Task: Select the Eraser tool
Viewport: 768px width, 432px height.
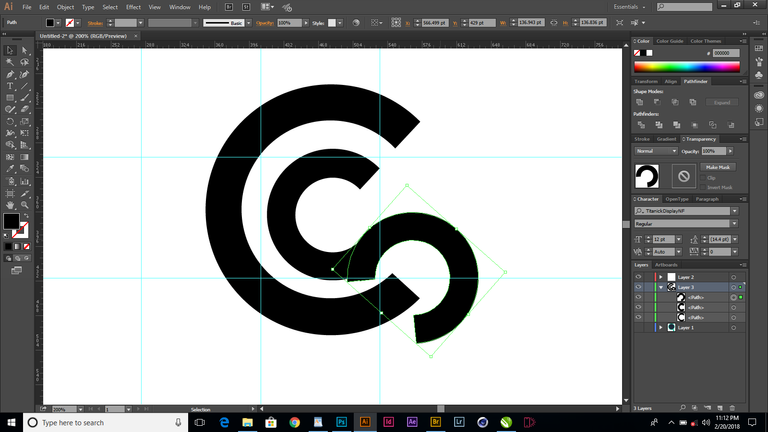Action: [24, 110]
